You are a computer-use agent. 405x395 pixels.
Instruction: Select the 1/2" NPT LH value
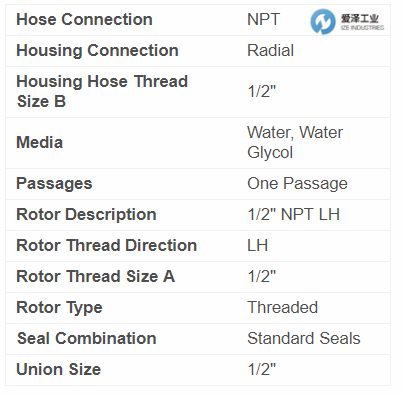(294, 214)
